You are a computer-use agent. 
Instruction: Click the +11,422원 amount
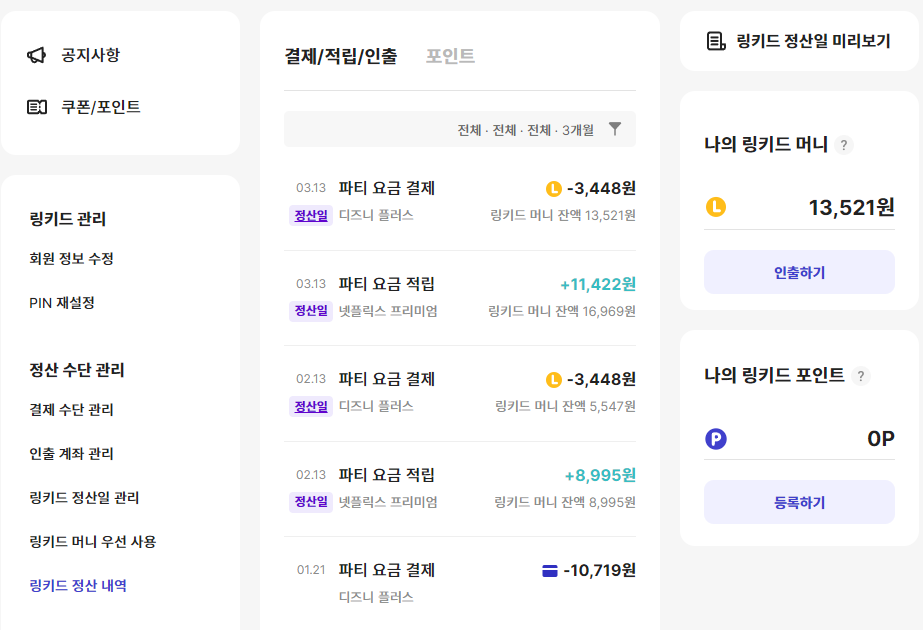[x=597, y=284]
